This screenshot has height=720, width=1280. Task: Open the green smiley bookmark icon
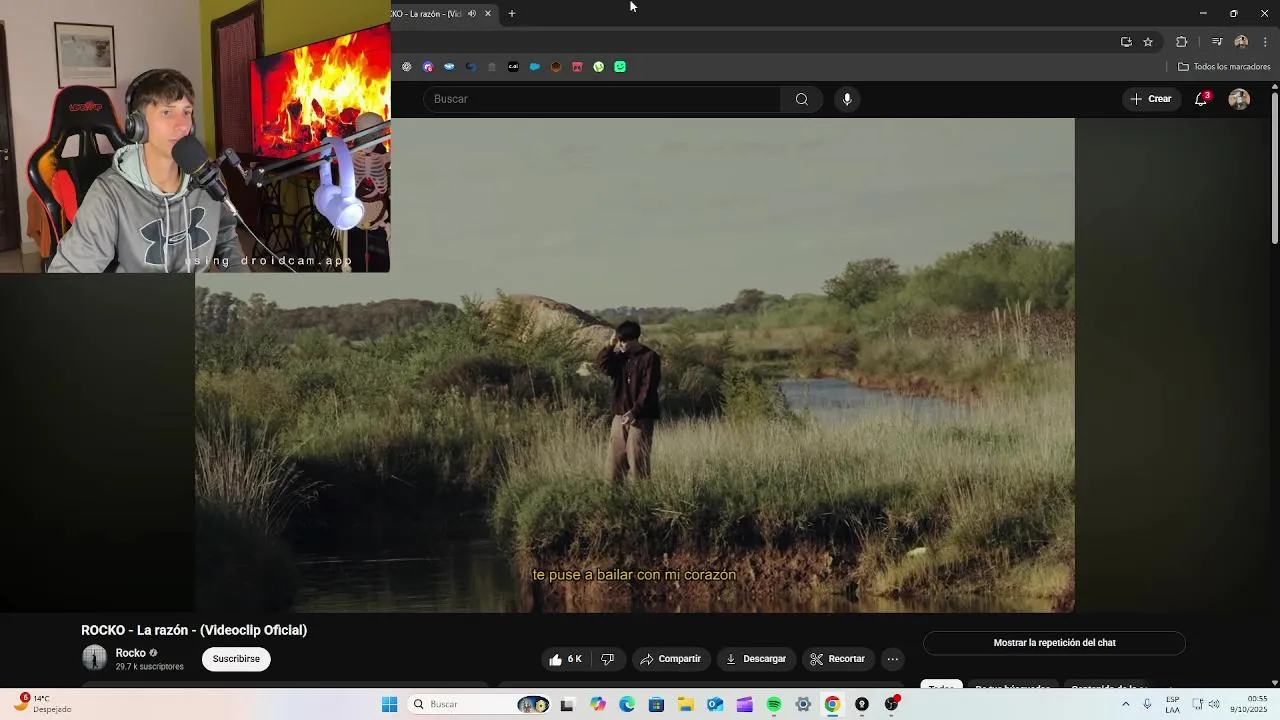(620, 67)
